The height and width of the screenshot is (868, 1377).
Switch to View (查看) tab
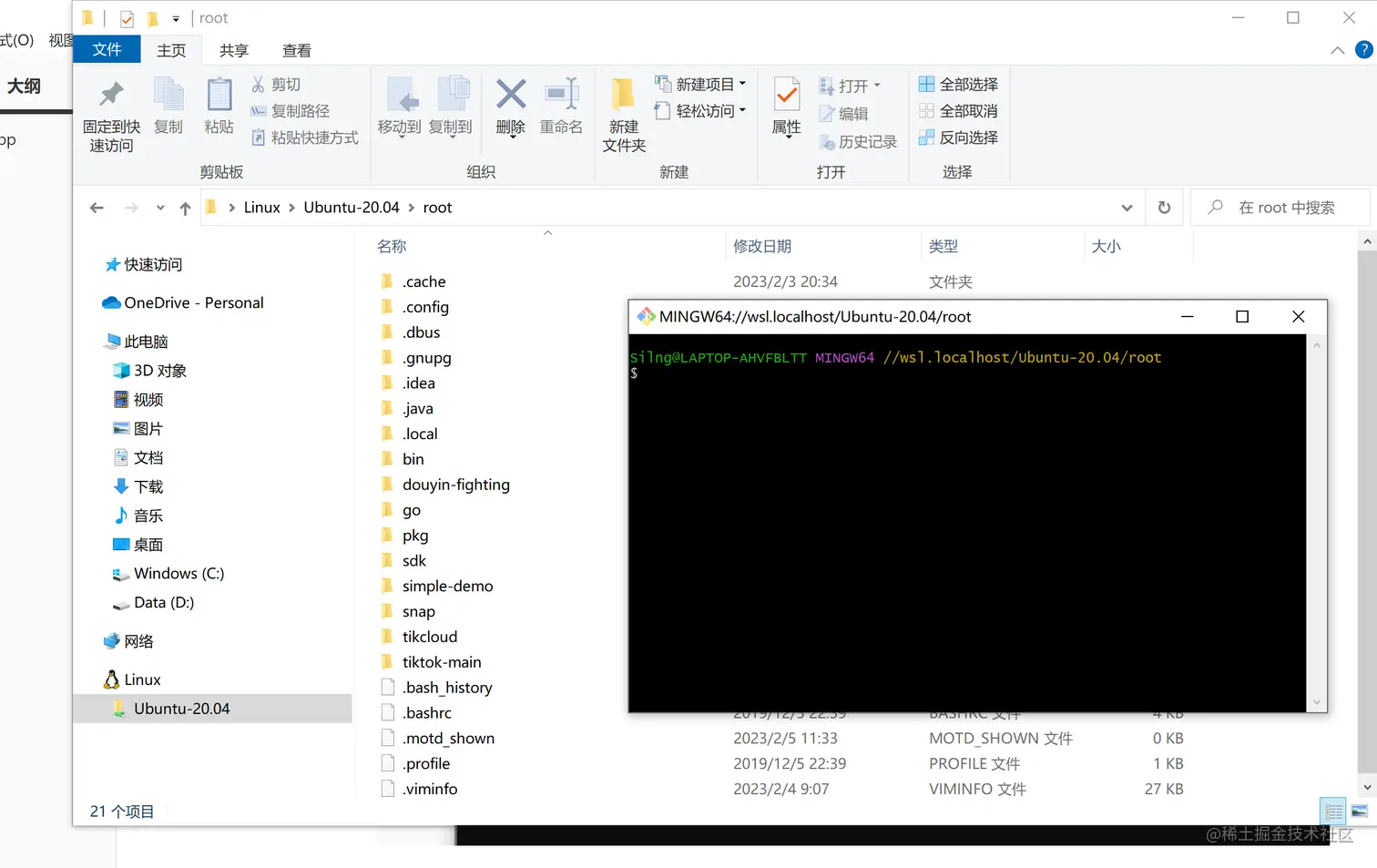[x=297, y=50]
